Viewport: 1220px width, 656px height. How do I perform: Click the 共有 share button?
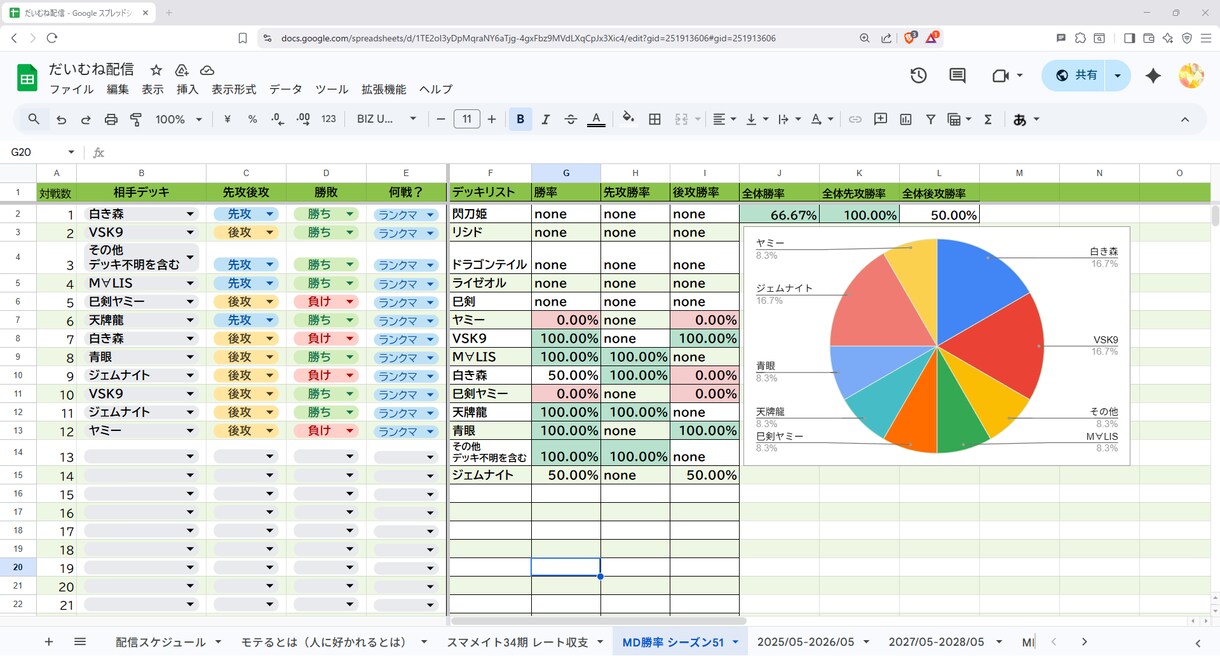click(1085, 76)
